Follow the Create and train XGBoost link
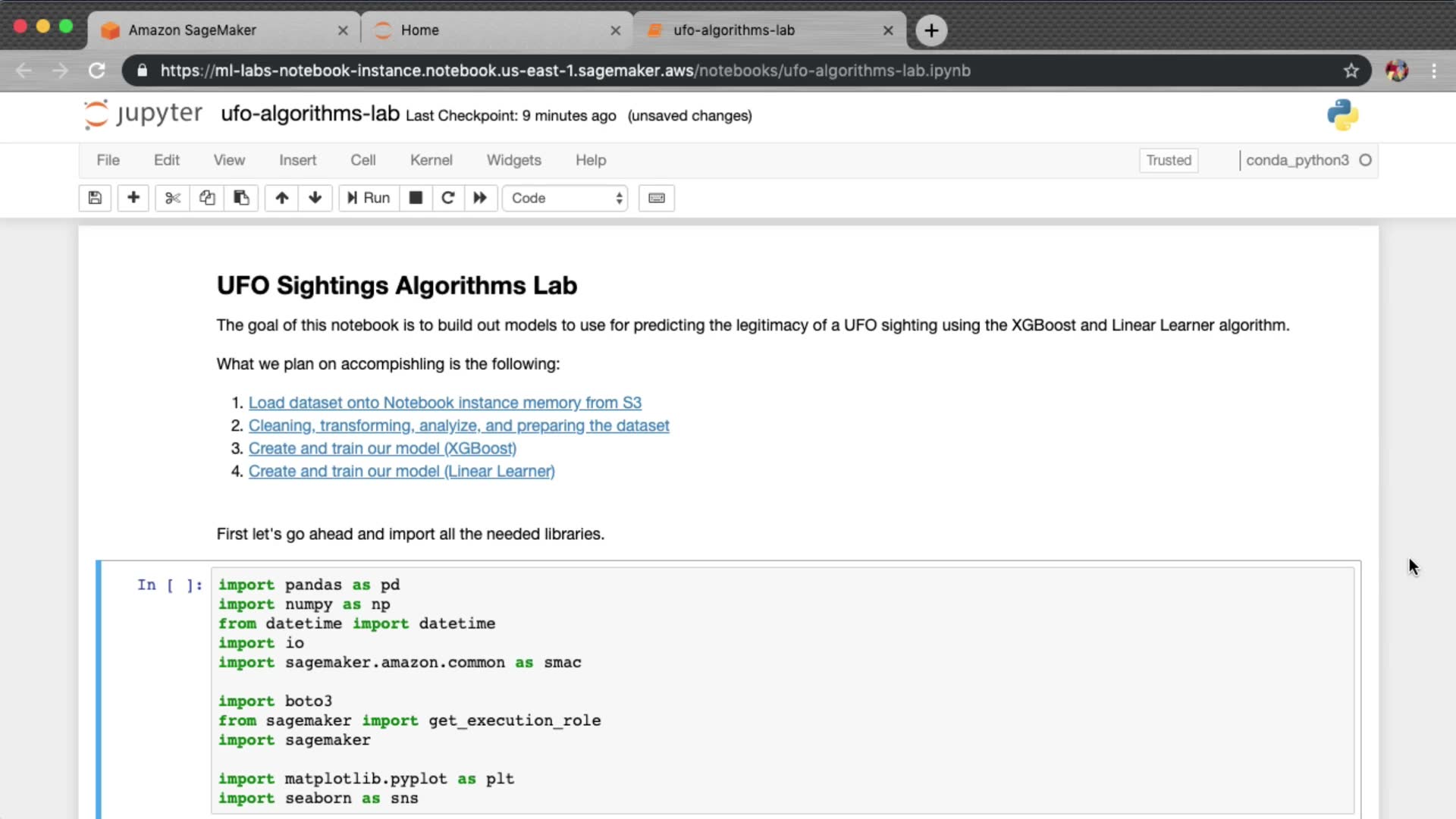1456x819 pixels. click(x=382, y=448)
